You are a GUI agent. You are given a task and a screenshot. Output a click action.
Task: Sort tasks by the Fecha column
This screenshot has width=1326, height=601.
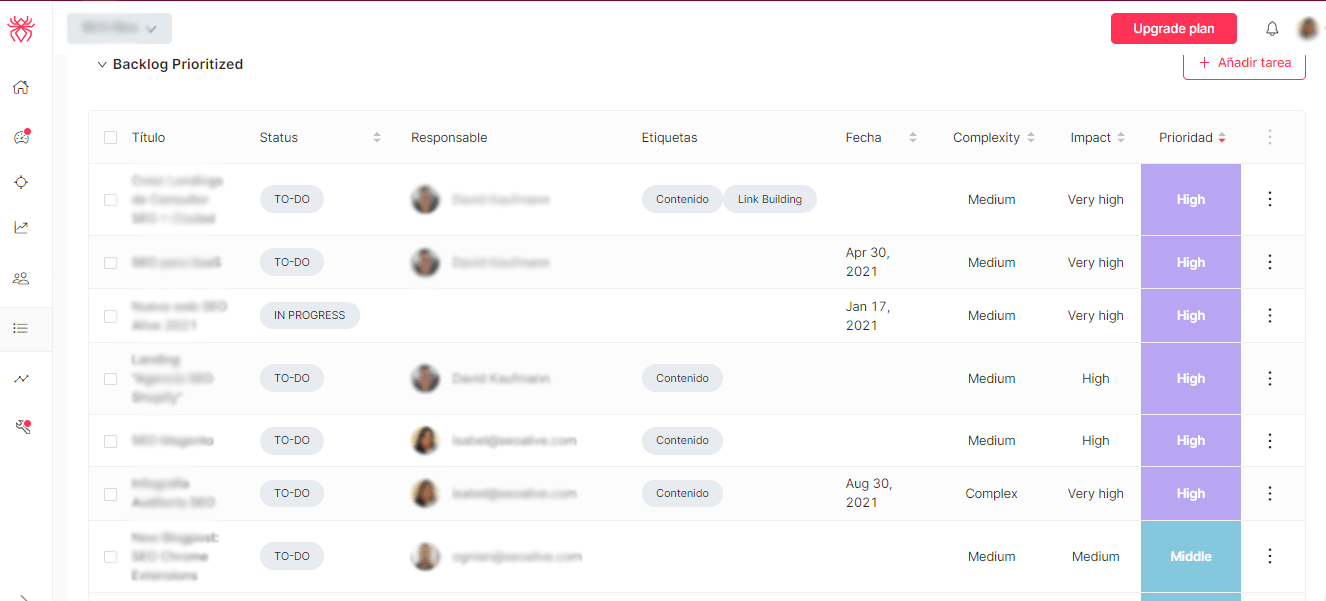(911, 137)
